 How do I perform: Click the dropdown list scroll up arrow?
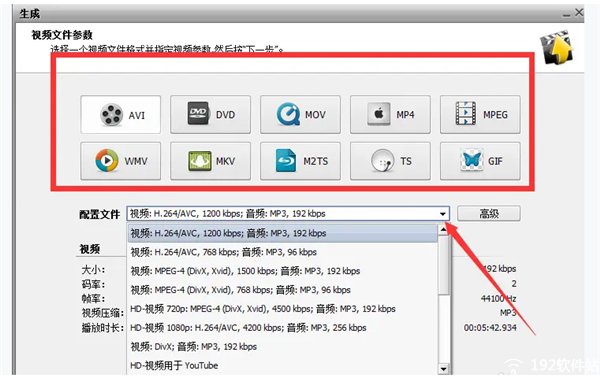click(x=443, y=230)
